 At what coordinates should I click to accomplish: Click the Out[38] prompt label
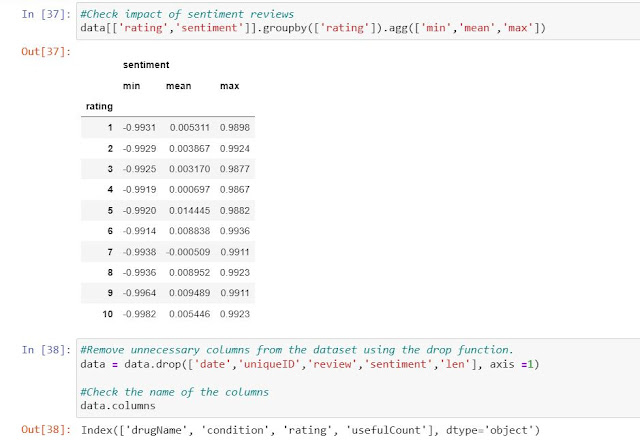tap(46, 430)
